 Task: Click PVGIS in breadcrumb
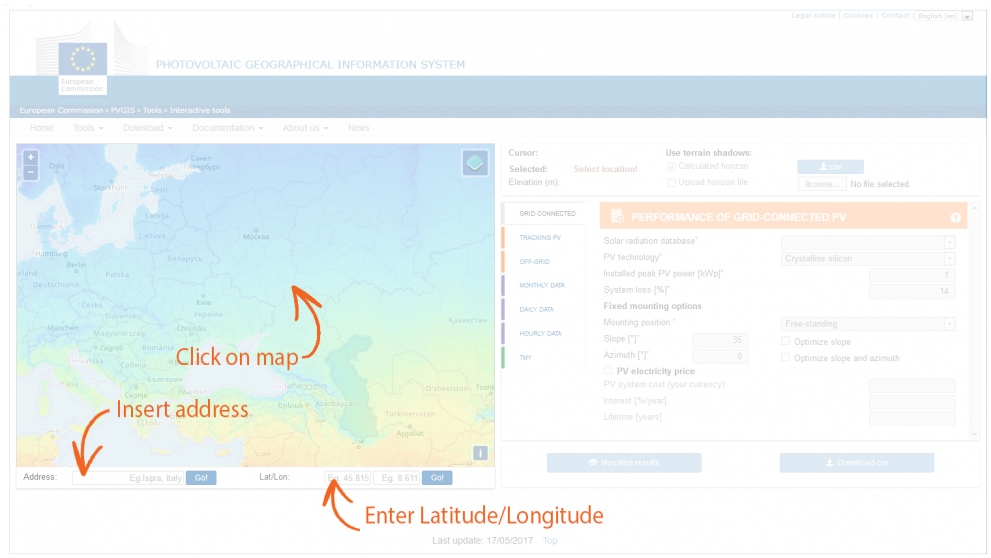coord(123,110)
